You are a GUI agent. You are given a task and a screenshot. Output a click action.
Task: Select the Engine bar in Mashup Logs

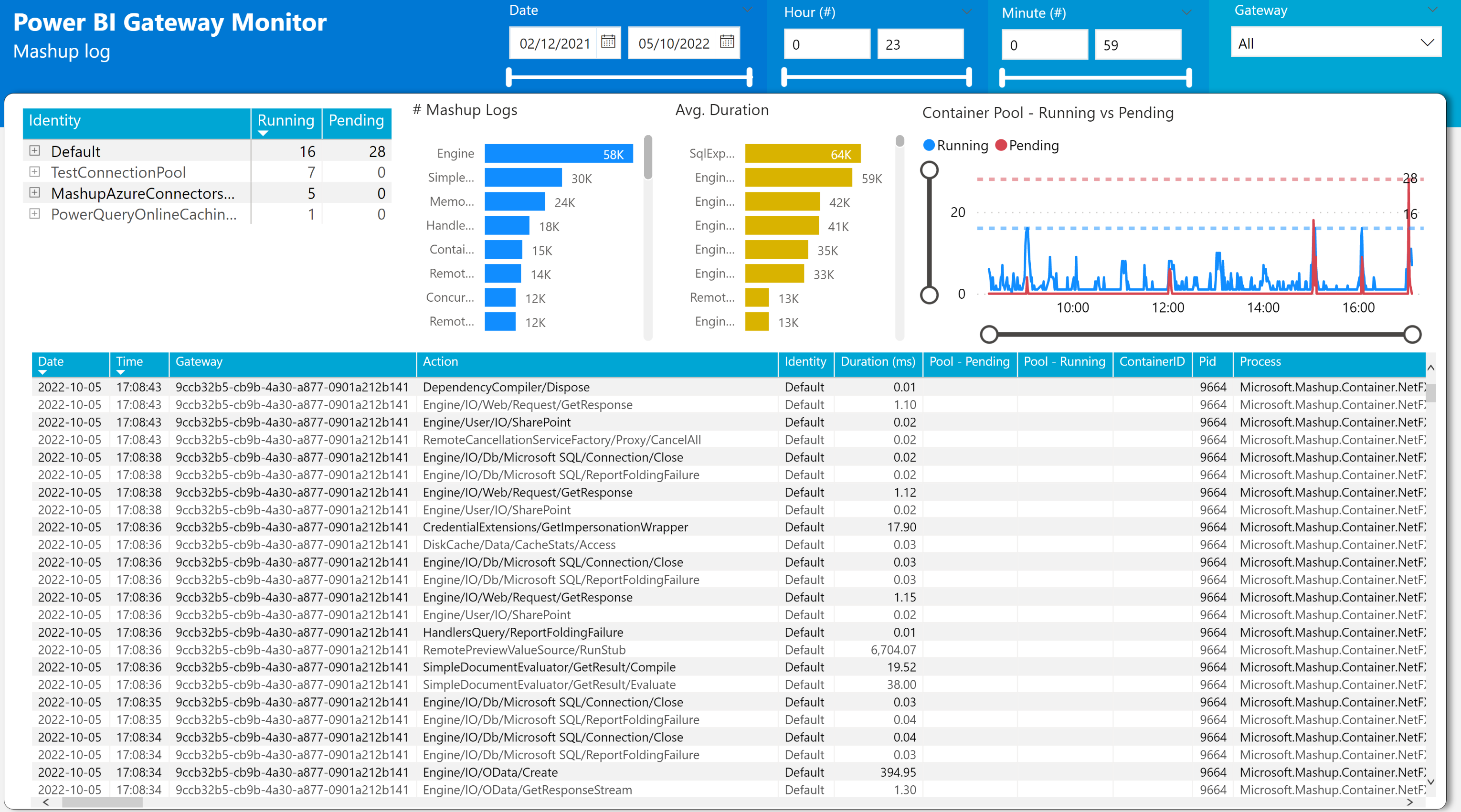click(x=558, y=154)
